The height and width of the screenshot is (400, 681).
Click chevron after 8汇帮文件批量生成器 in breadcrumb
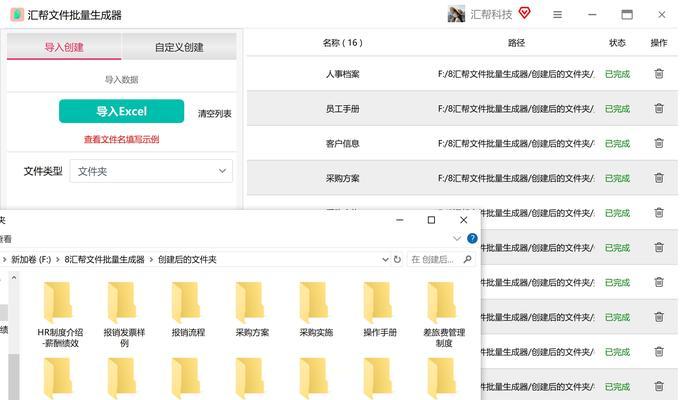[151, 260]
